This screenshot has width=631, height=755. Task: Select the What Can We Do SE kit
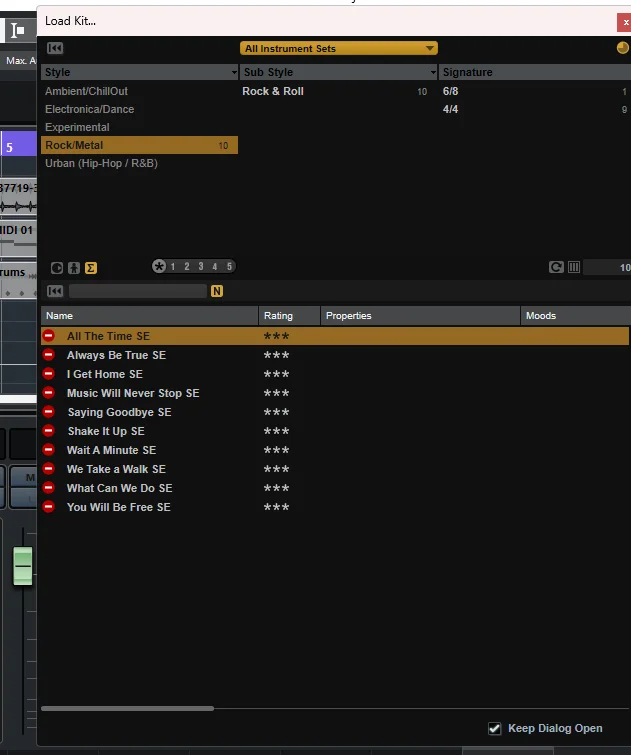coord(335,488)
